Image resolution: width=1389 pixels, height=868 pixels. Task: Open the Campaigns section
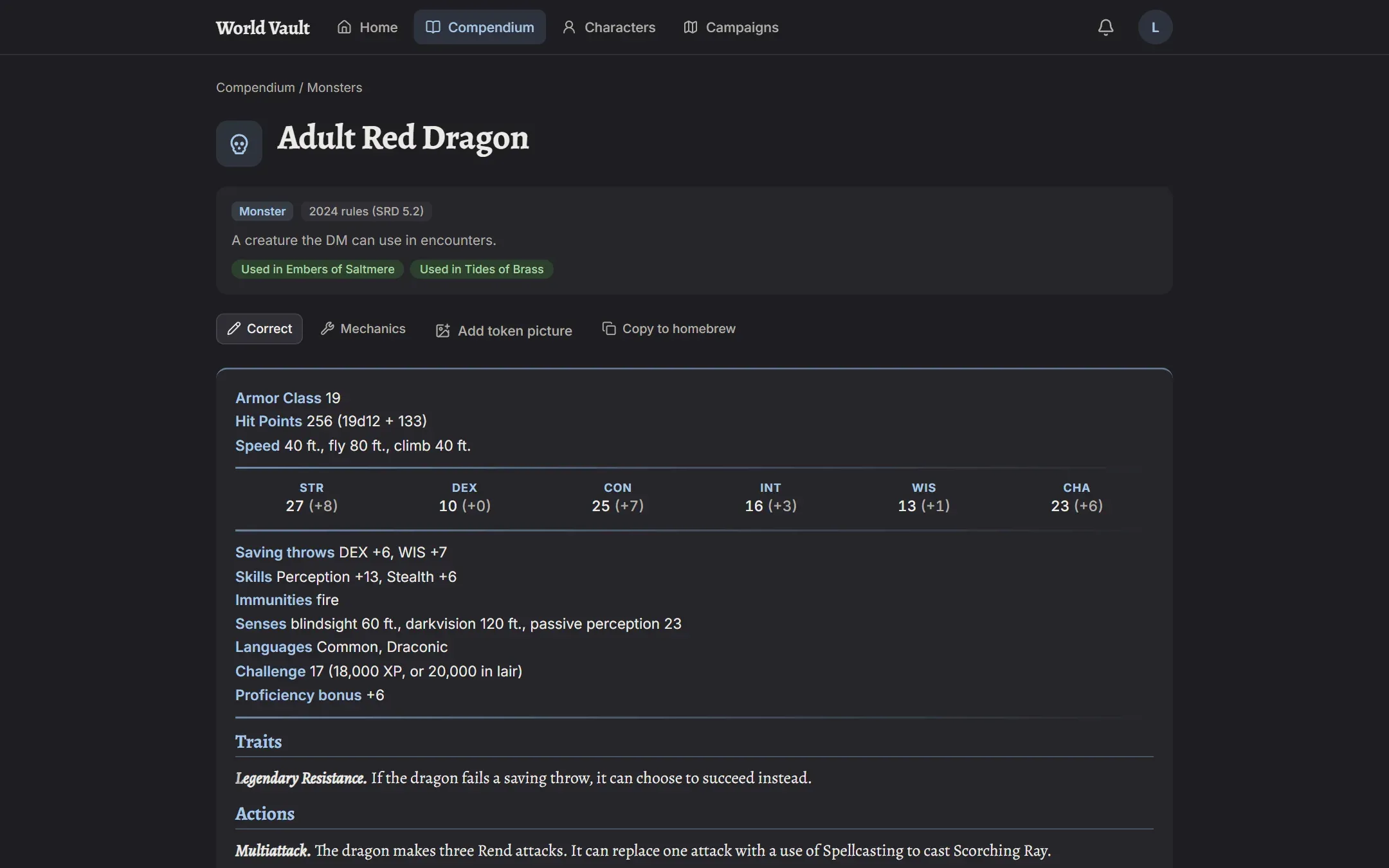731,27
